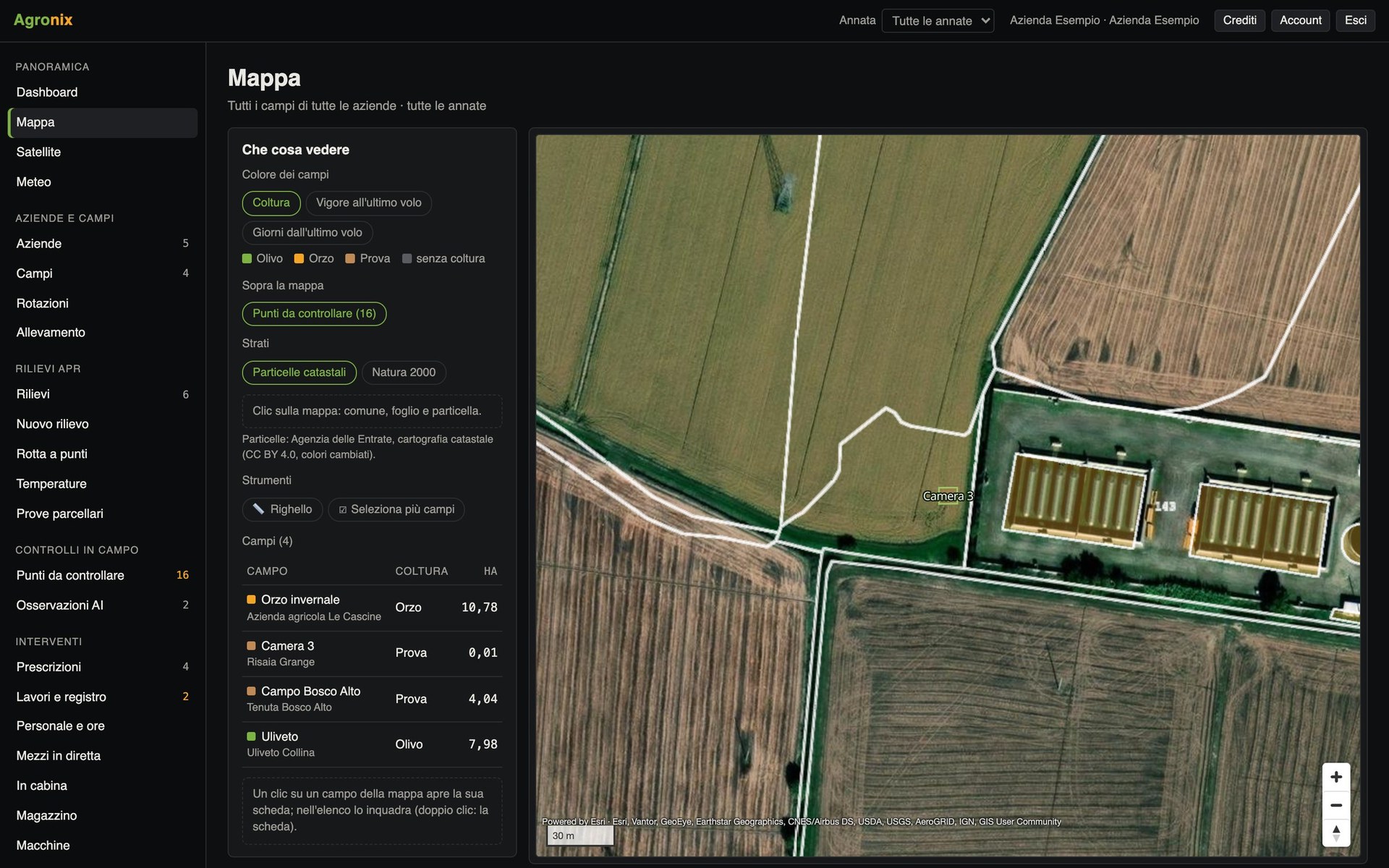Go to Nuovo rilievo

tap(103, 424)
